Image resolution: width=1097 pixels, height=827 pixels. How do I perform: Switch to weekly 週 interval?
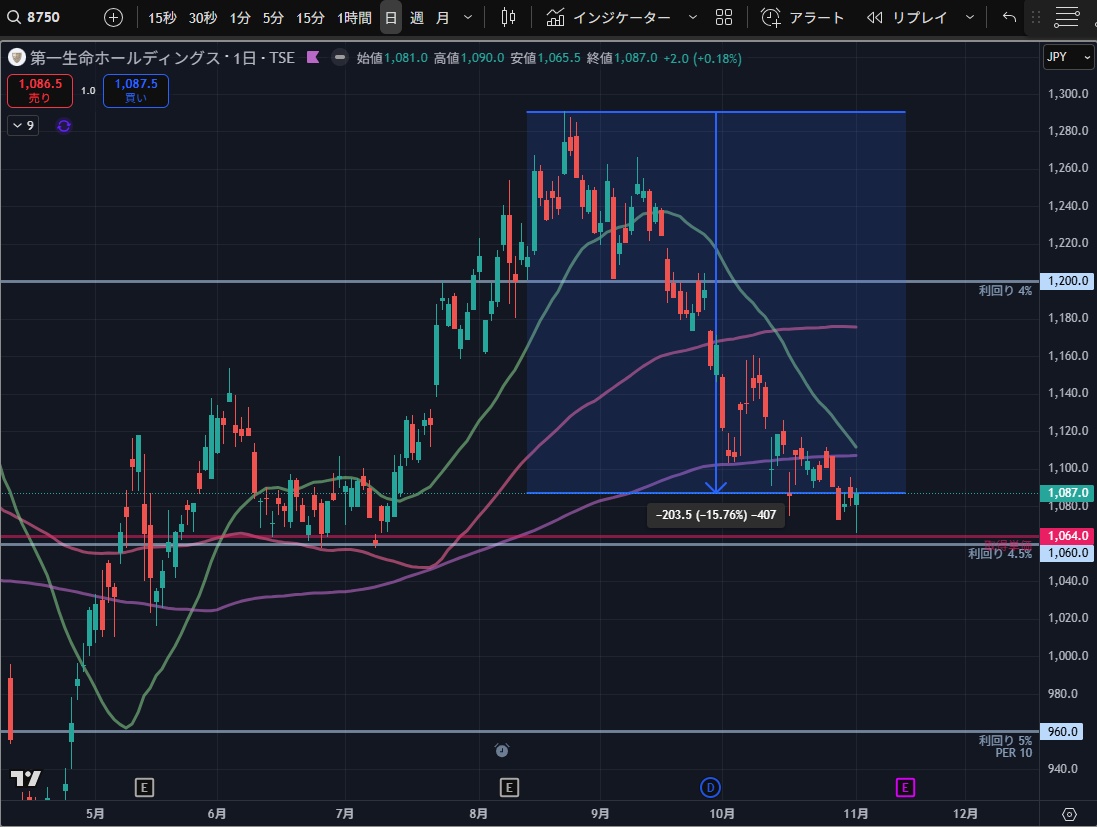point(417,17)
